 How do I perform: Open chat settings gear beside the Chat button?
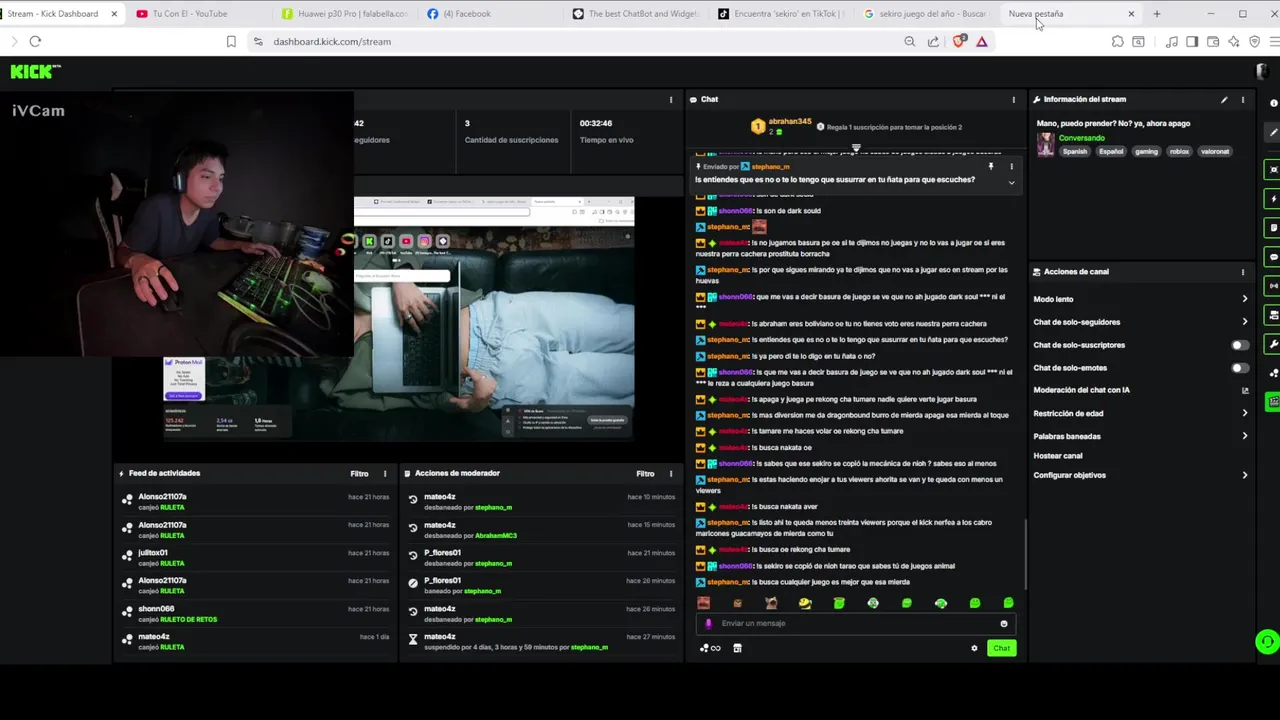click(x=974, y=648)
